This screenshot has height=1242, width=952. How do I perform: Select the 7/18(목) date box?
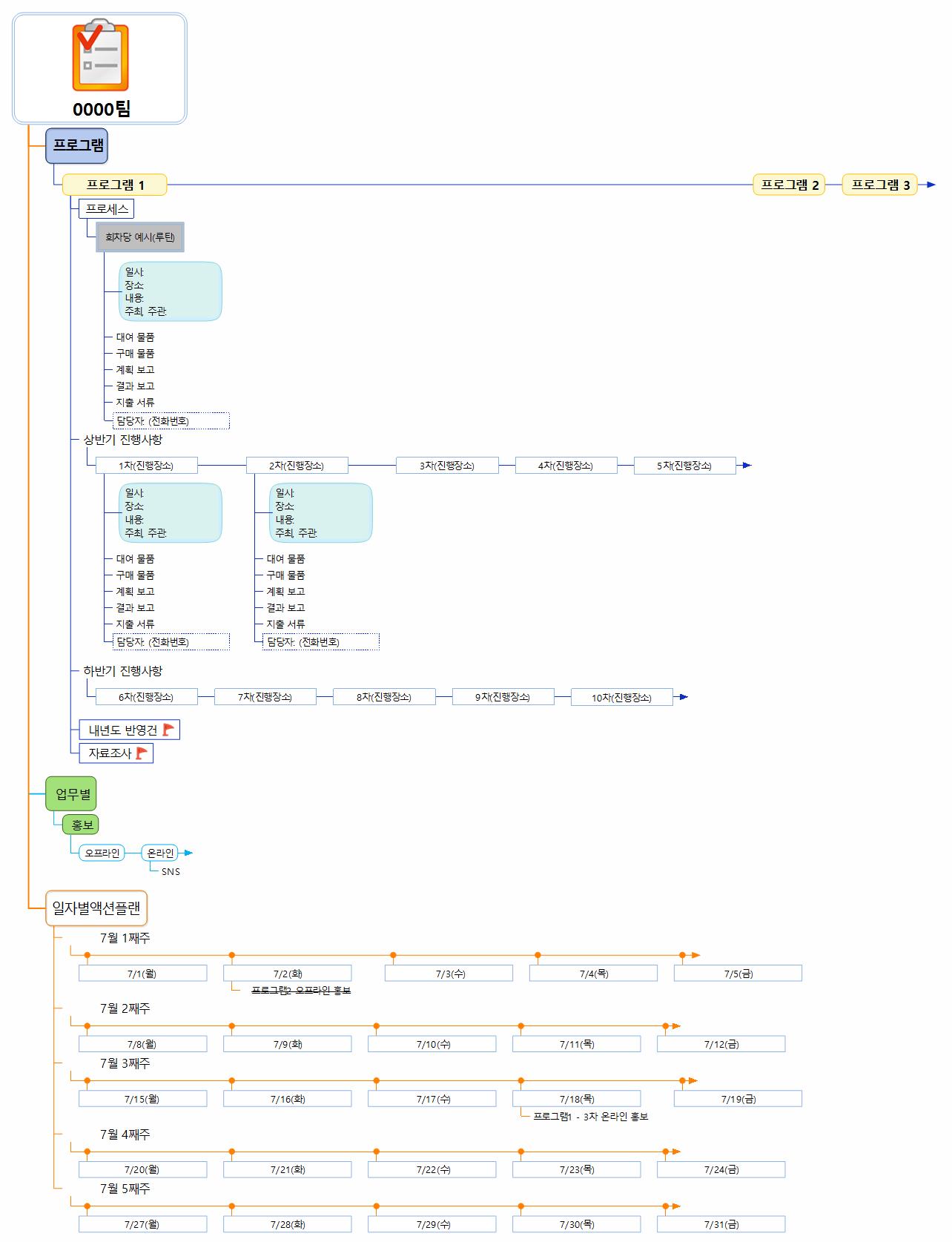576,1099
